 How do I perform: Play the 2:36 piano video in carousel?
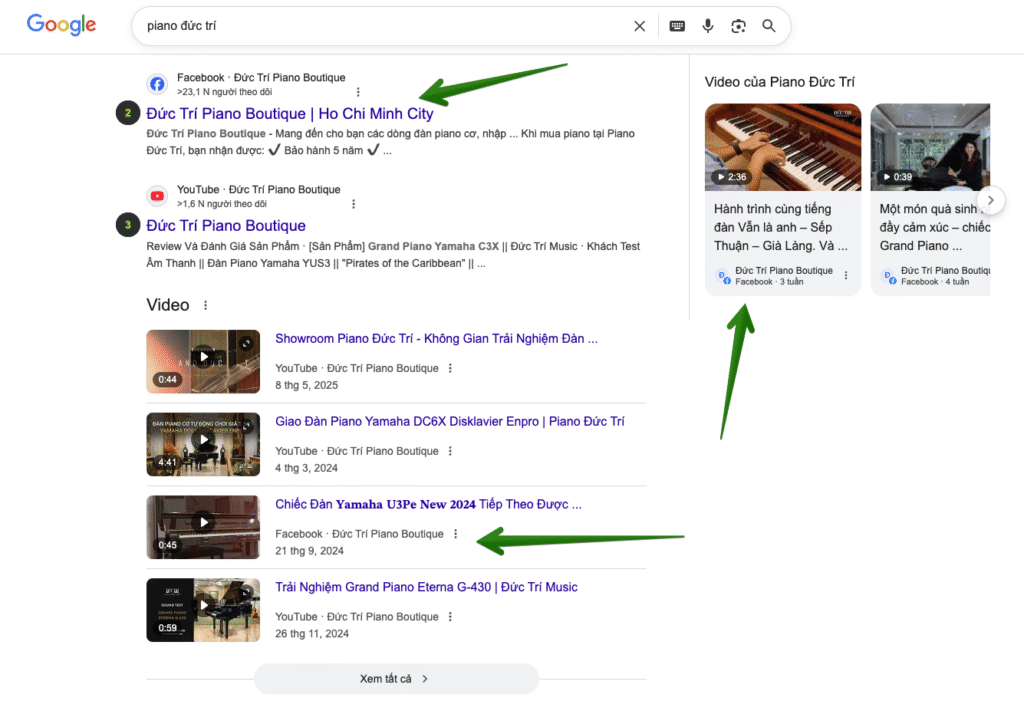(x=782, y=147)
